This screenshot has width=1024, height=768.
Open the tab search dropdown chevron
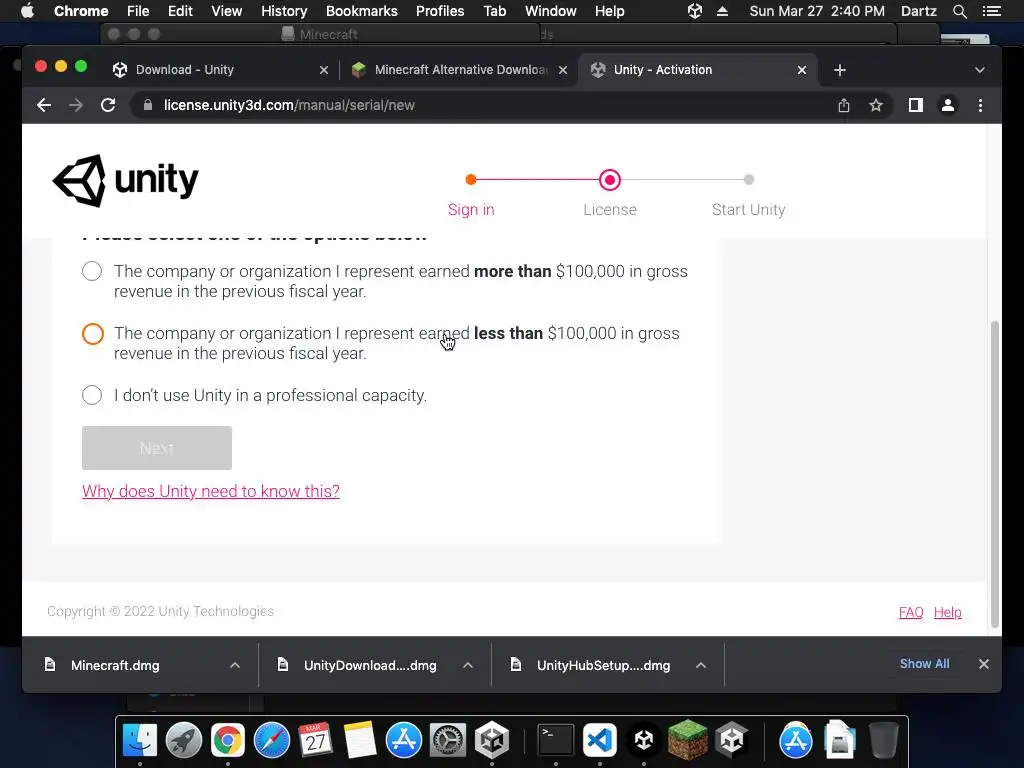(x=980, y=70)
